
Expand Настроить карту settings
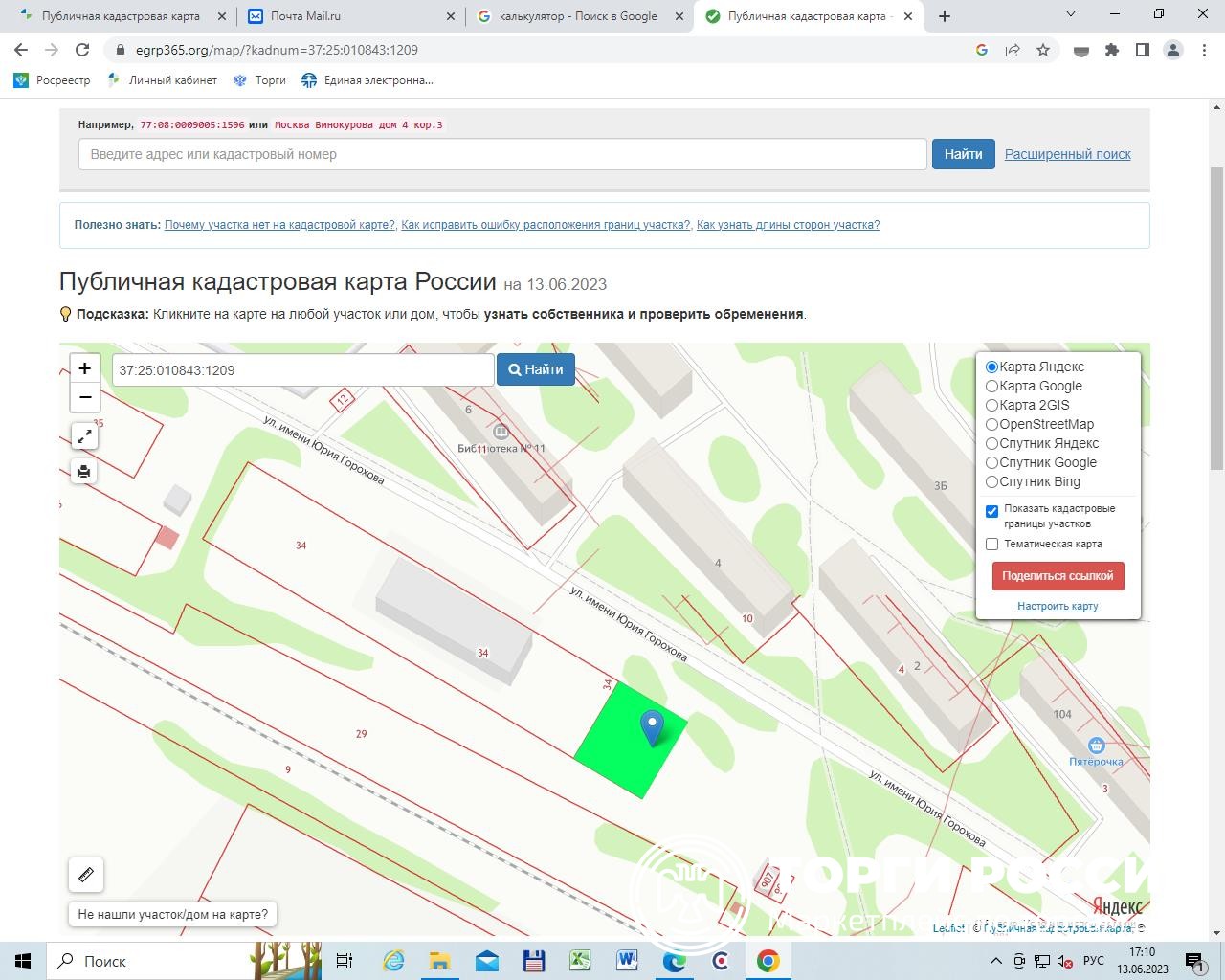[1058, 606]
